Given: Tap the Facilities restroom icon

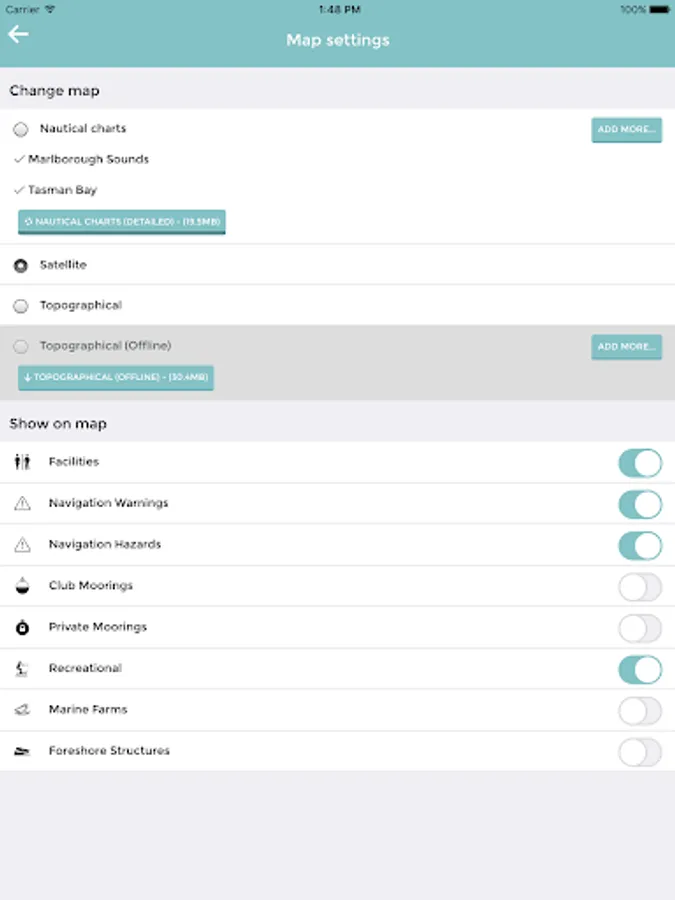Looking at the screenshot, I should [22, 462].
